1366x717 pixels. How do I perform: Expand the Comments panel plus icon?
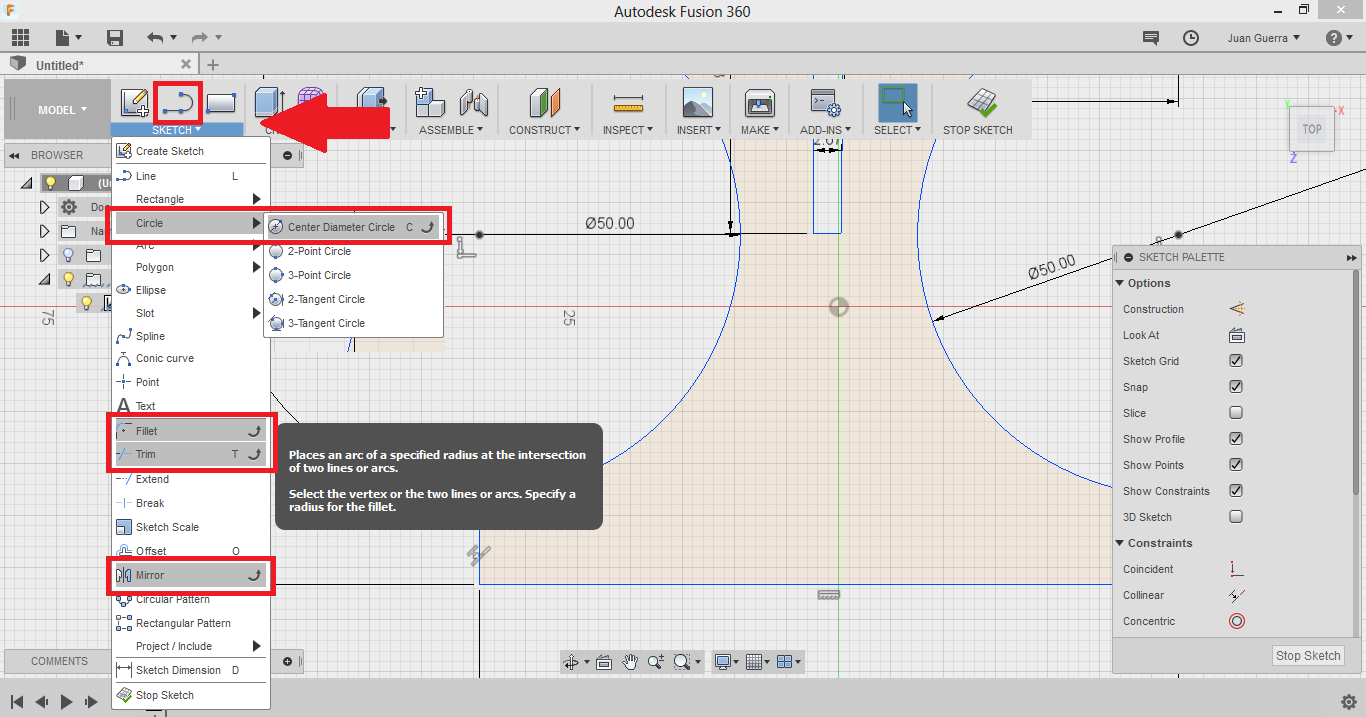pyautogui.click(x=288, y=661)
